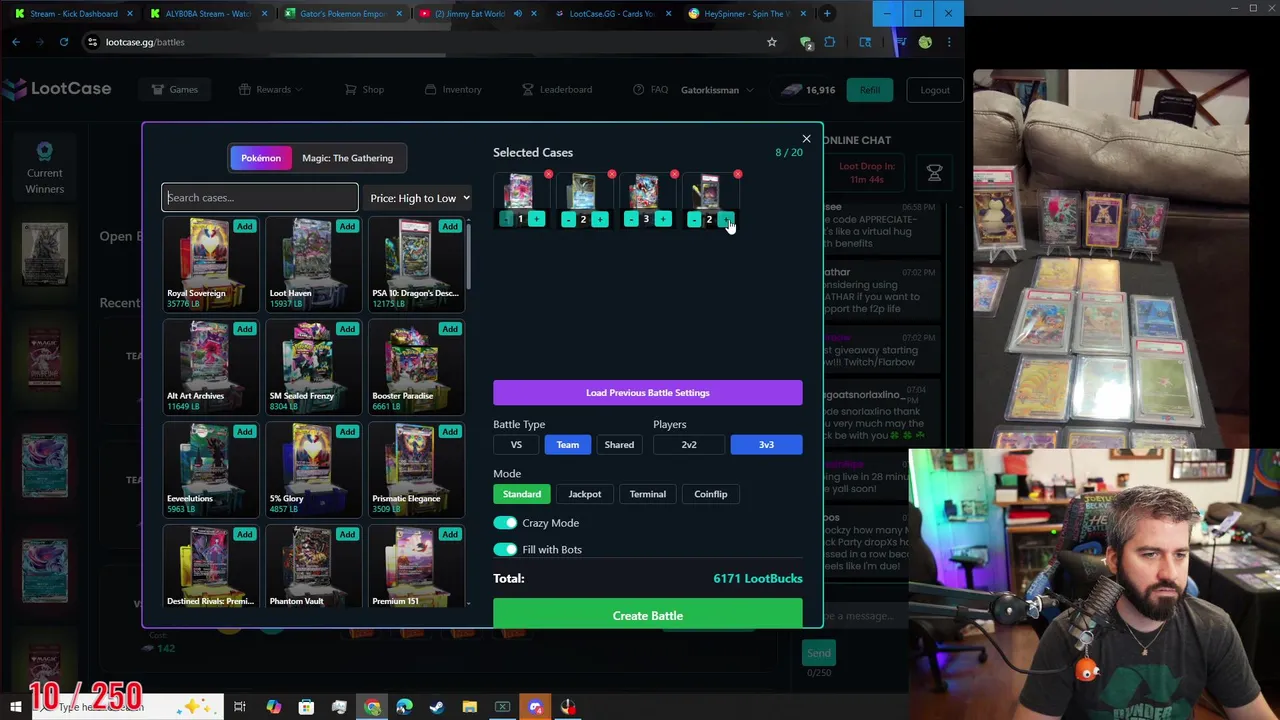Remove the third selected case
The height and width of the screenshot is (720, 1280).
pos(674,175)
